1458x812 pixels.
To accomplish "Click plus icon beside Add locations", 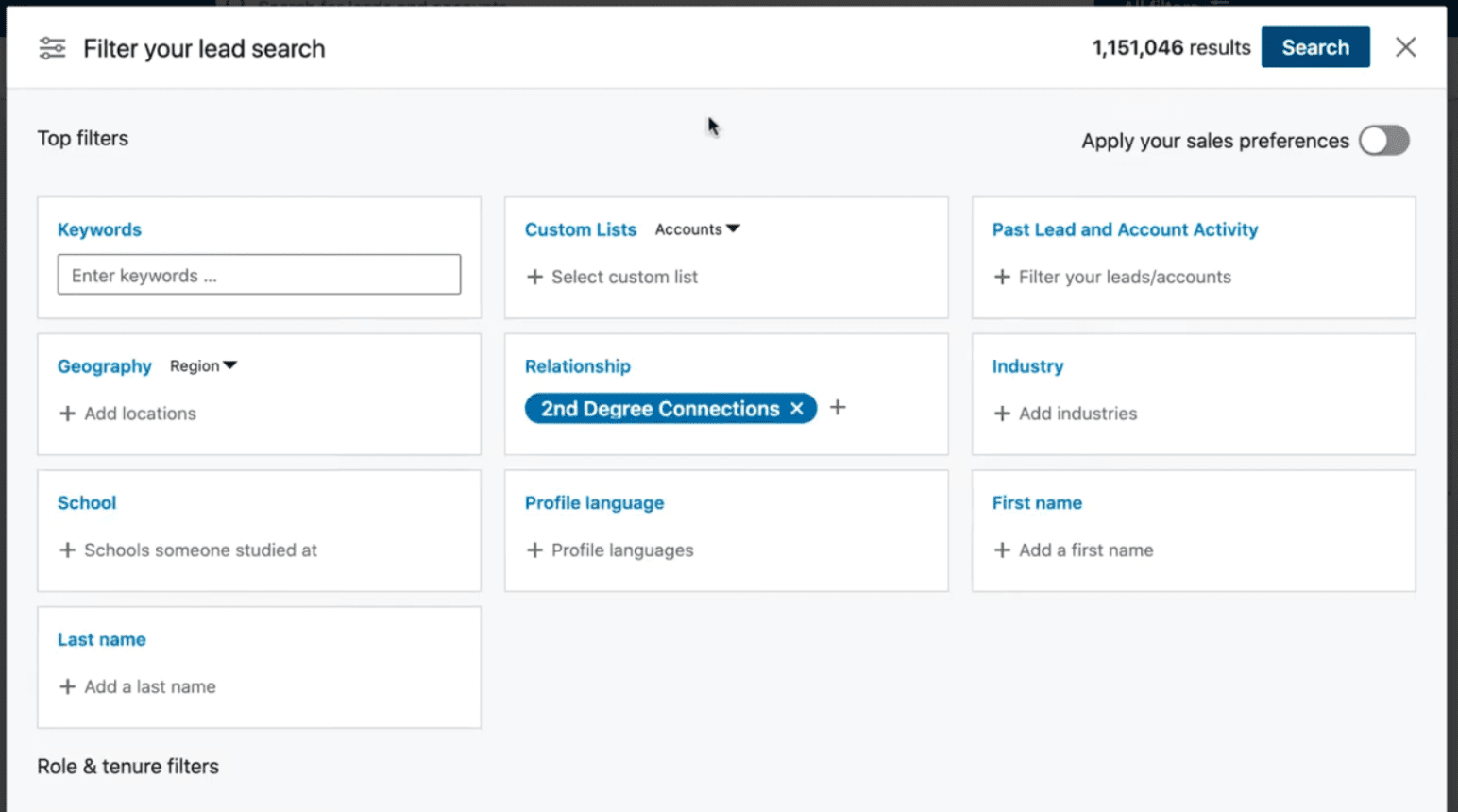I will tap(67, 414).
